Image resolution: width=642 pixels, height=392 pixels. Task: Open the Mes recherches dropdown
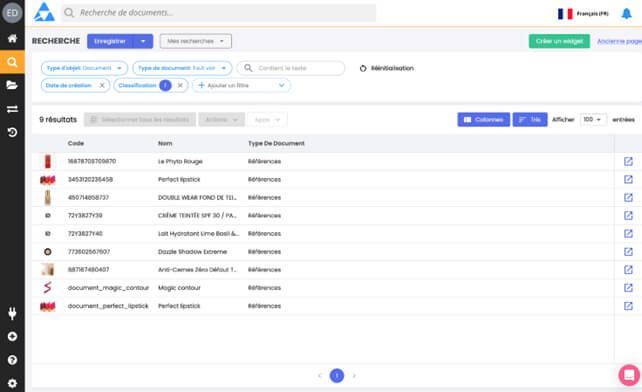196,41
